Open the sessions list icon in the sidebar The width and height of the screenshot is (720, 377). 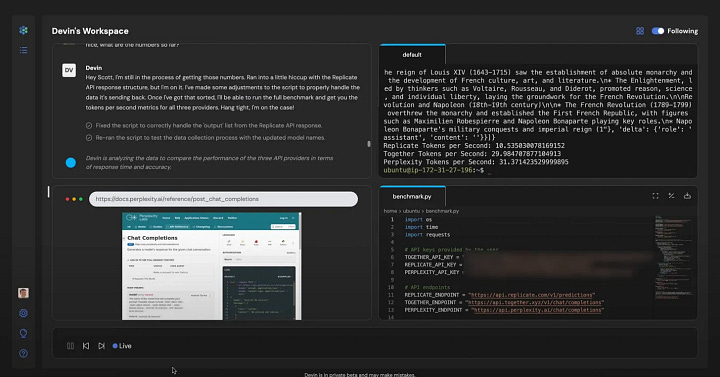point(23,50)
